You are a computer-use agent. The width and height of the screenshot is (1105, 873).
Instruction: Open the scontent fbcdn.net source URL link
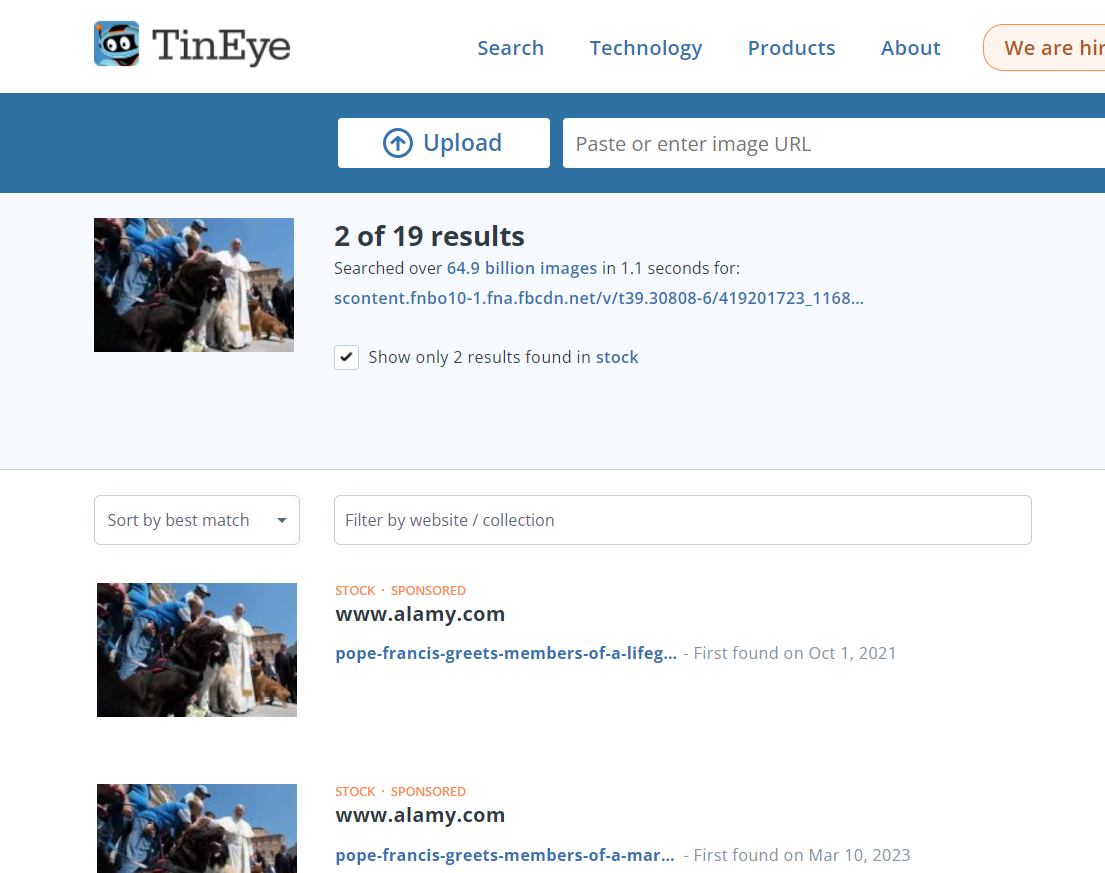coord(598,298)
